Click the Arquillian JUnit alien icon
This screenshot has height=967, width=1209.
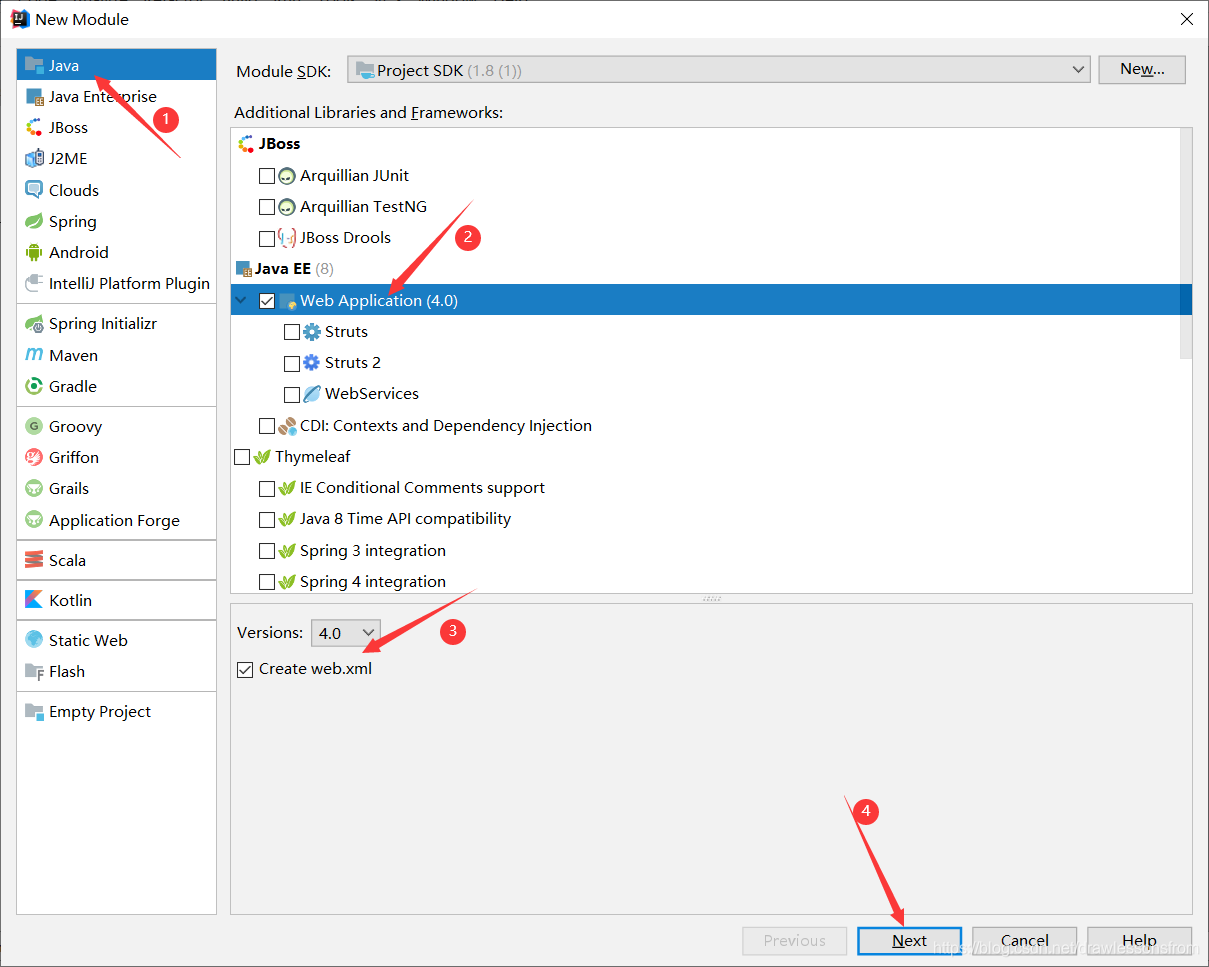pos(287,175)
